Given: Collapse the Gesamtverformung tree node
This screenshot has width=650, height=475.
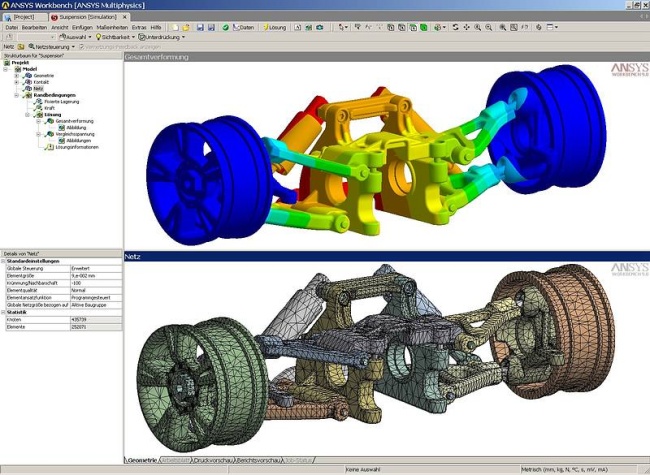Looking at the screenshot, I should [x=38, y=121].
